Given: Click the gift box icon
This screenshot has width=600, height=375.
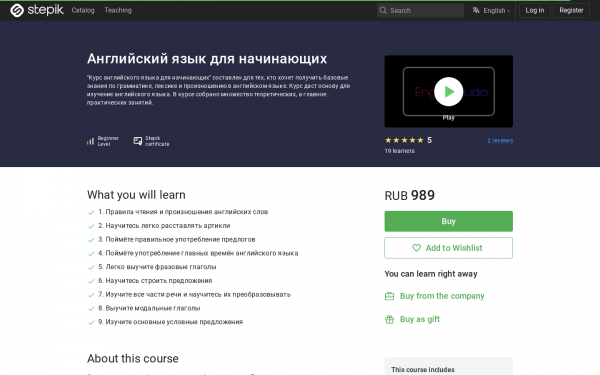Looking at the screenshot, I should [389, 320].
